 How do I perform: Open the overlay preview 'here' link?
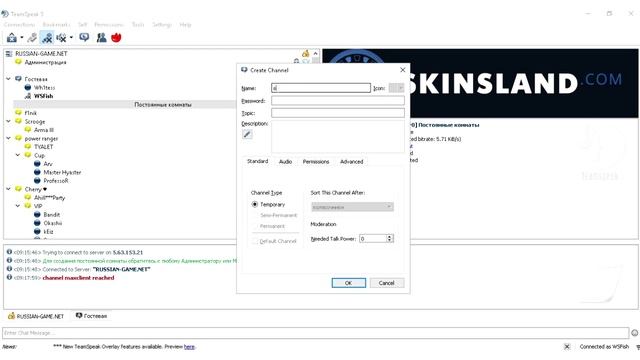tap(189, 347)
